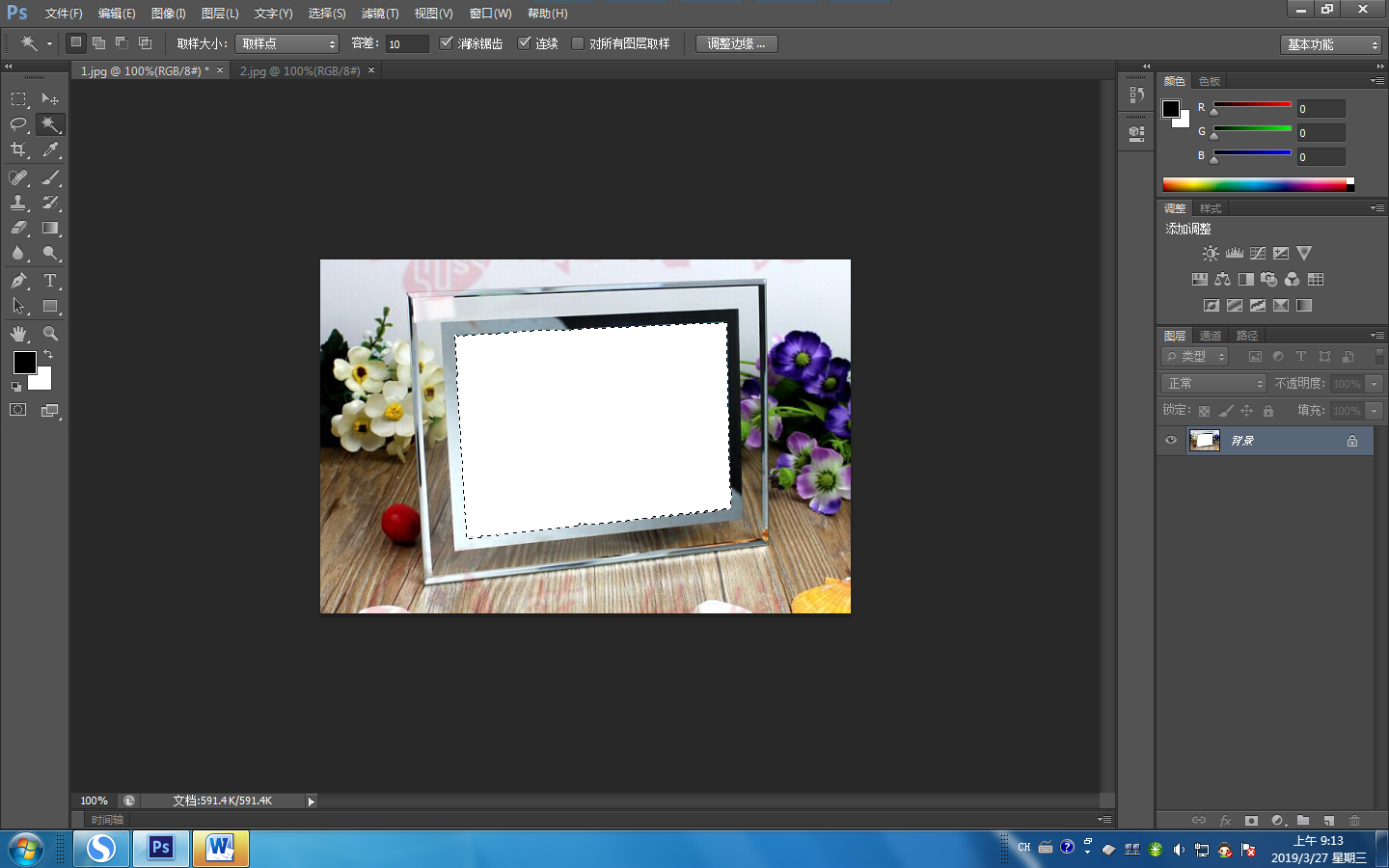
Task: Change screen mode from toolbox
Action: (x=50, y=410)
